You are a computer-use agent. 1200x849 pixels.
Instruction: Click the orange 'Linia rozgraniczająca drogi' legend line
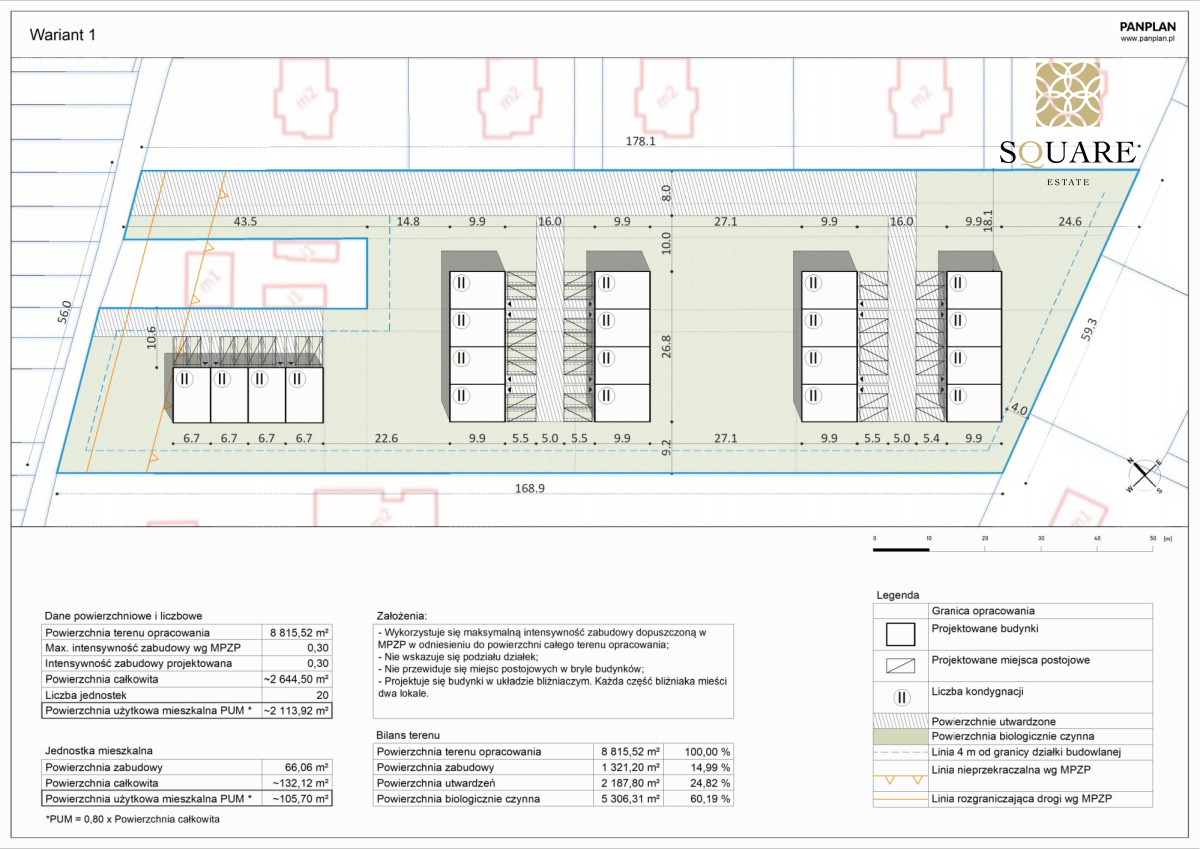(901, 798)
